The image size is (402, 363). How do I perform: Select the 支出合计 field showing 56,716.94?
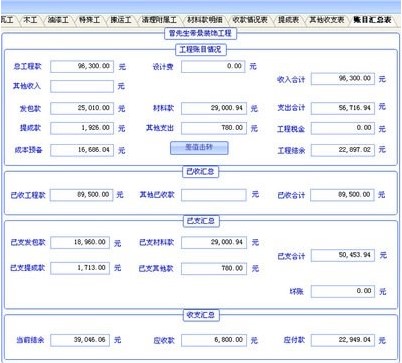point(343,108)
